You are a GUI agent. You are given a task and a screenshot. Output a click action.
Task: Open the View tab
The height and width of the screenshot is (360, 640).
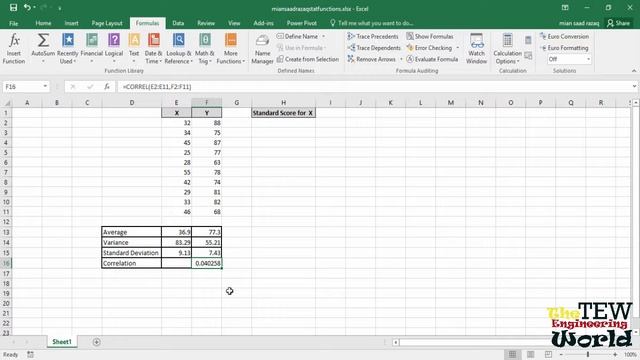(234, 23)
